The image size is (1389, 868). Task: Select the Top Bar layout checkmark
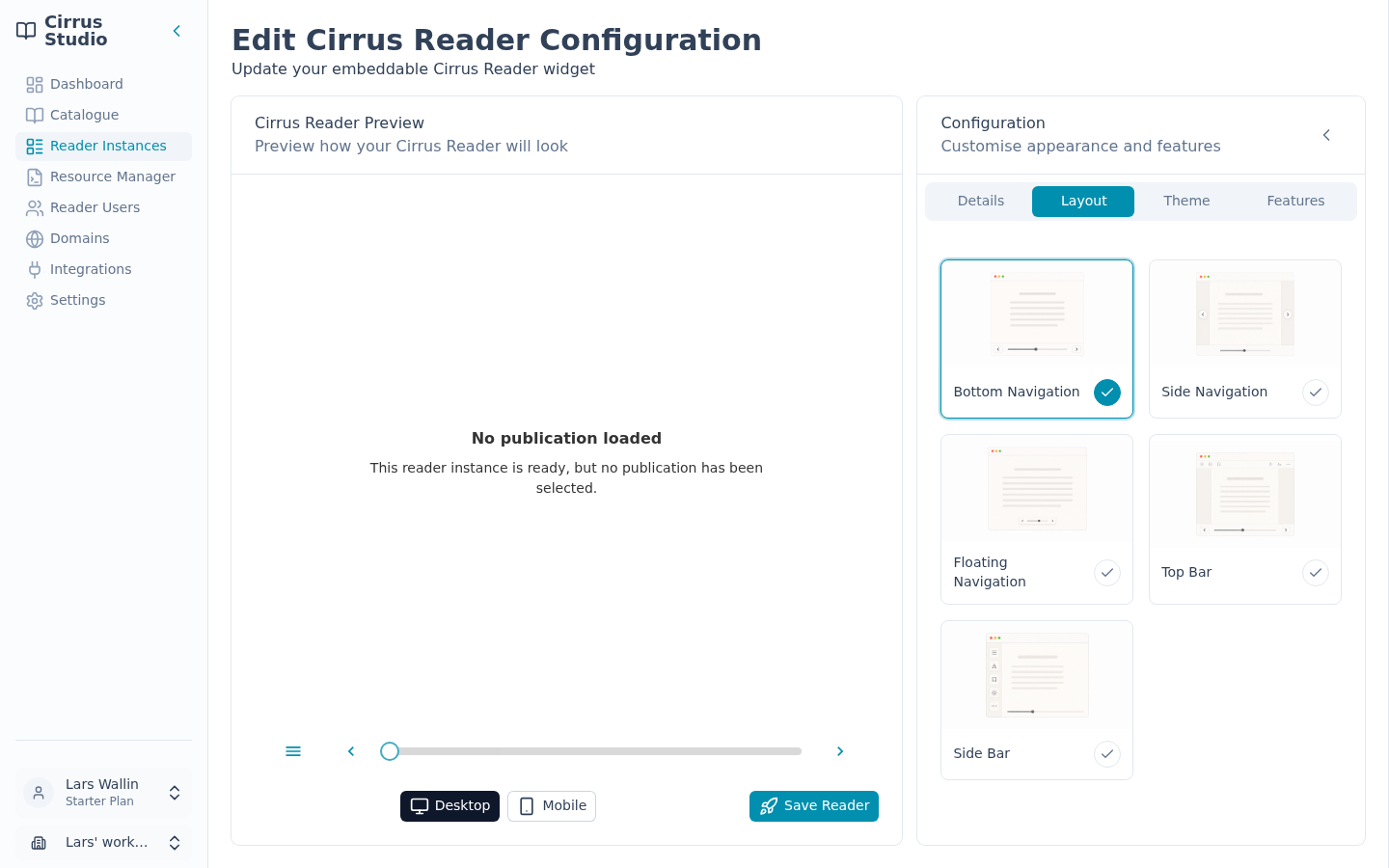pos(1316,573)
